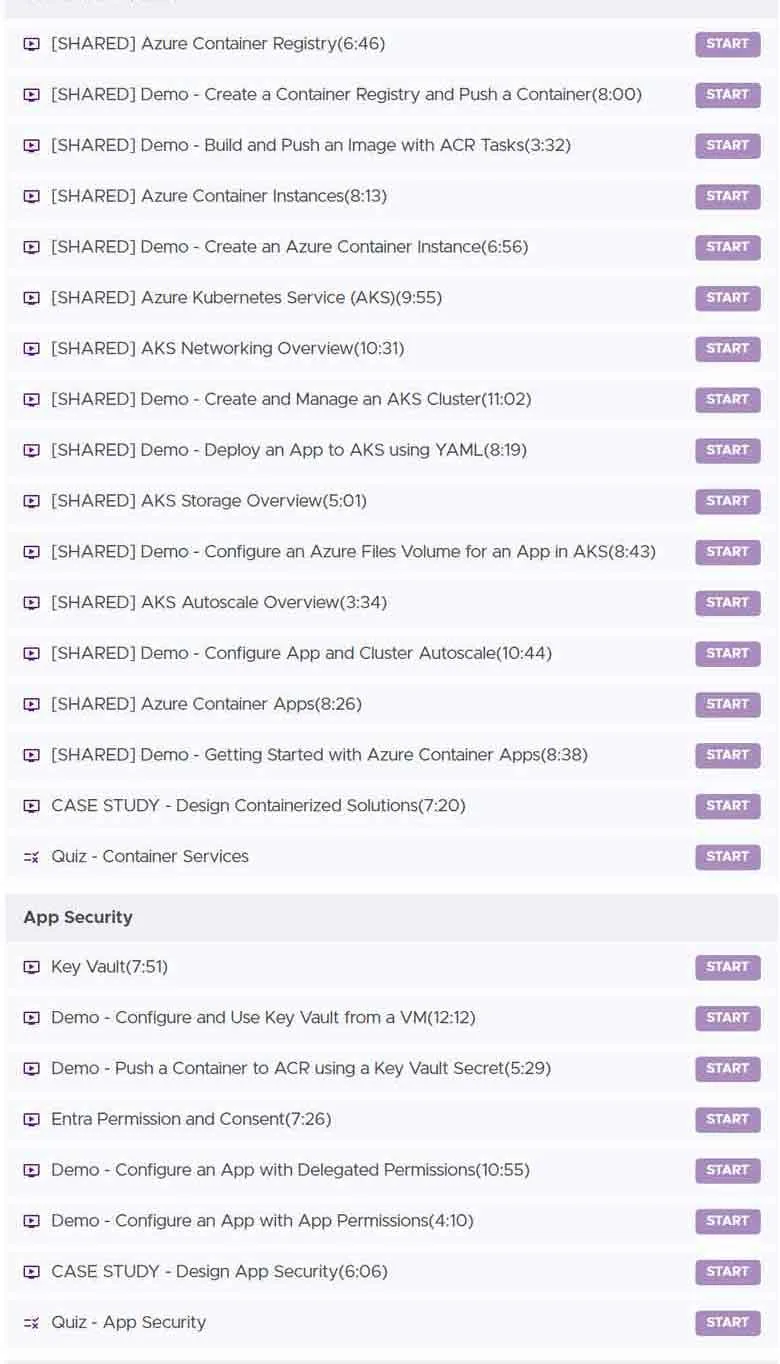Screen dimensions: 780x1364
Task: Click video icon for Create a Container Registry demo
Action: (32, 95)
